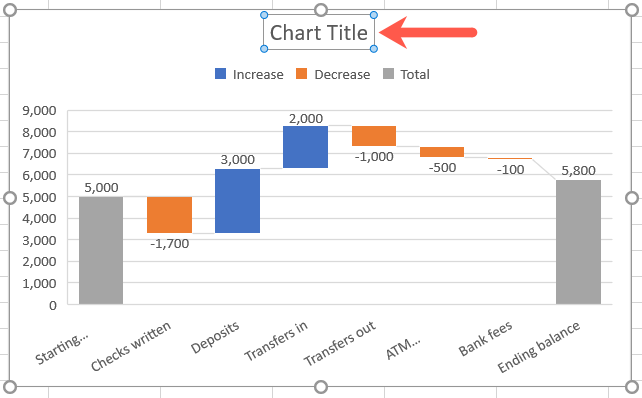Click the chart's bottom-center sizing handle
The width and height of the screenshot is (642, 398).
pyautogui.click(x=321, y=387)
